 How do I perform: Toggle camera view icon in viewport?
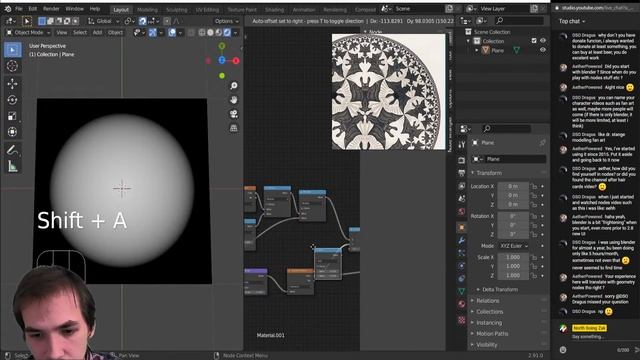pyautogui.click(x=234, y=114)
